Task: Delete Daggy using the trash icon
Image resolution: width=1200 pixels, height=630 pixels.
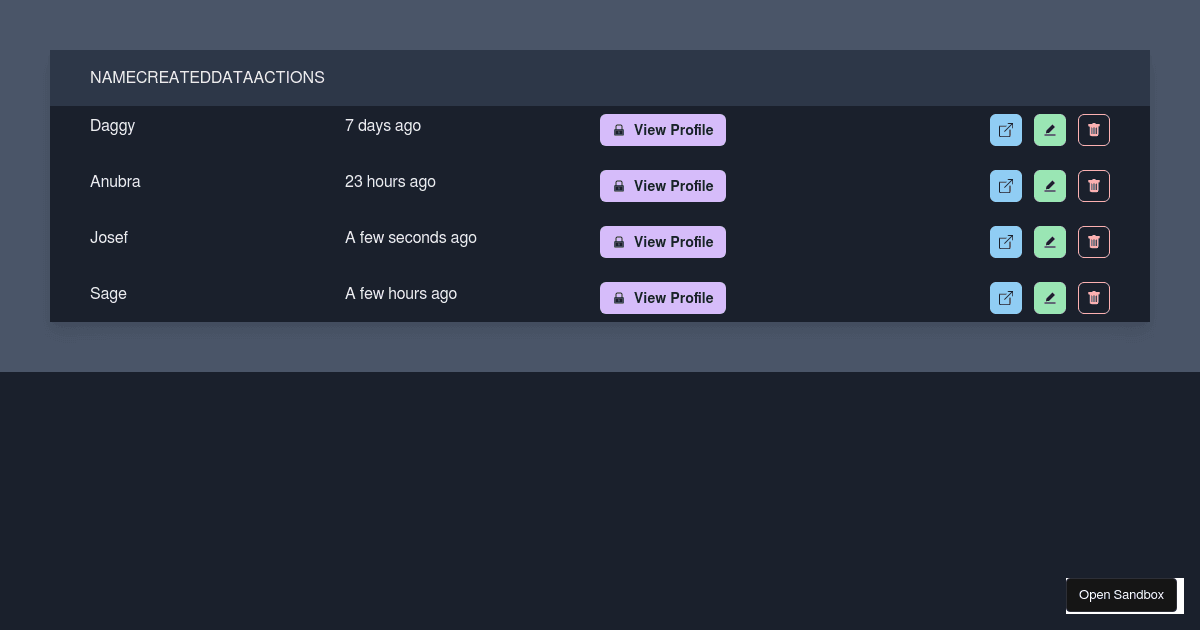Action: pyautogui.click(x=1094, y=130)
